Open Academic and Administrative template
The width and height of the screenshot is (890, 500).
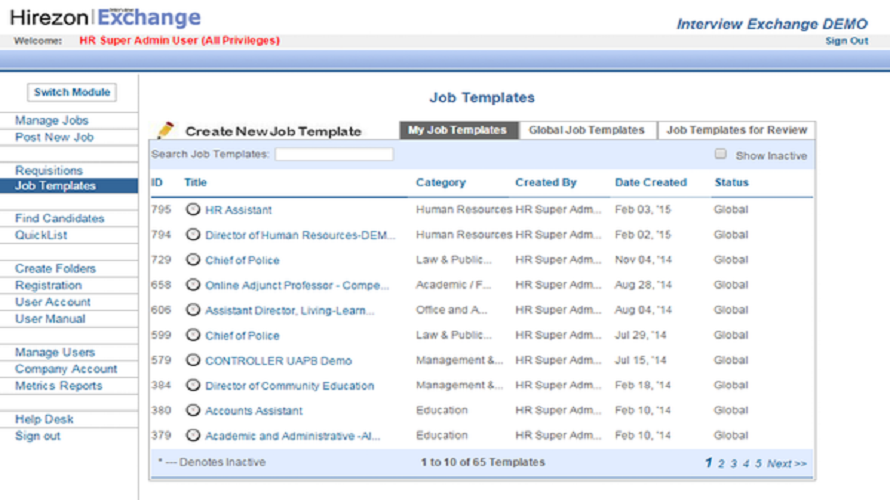(x=292, y=436)
